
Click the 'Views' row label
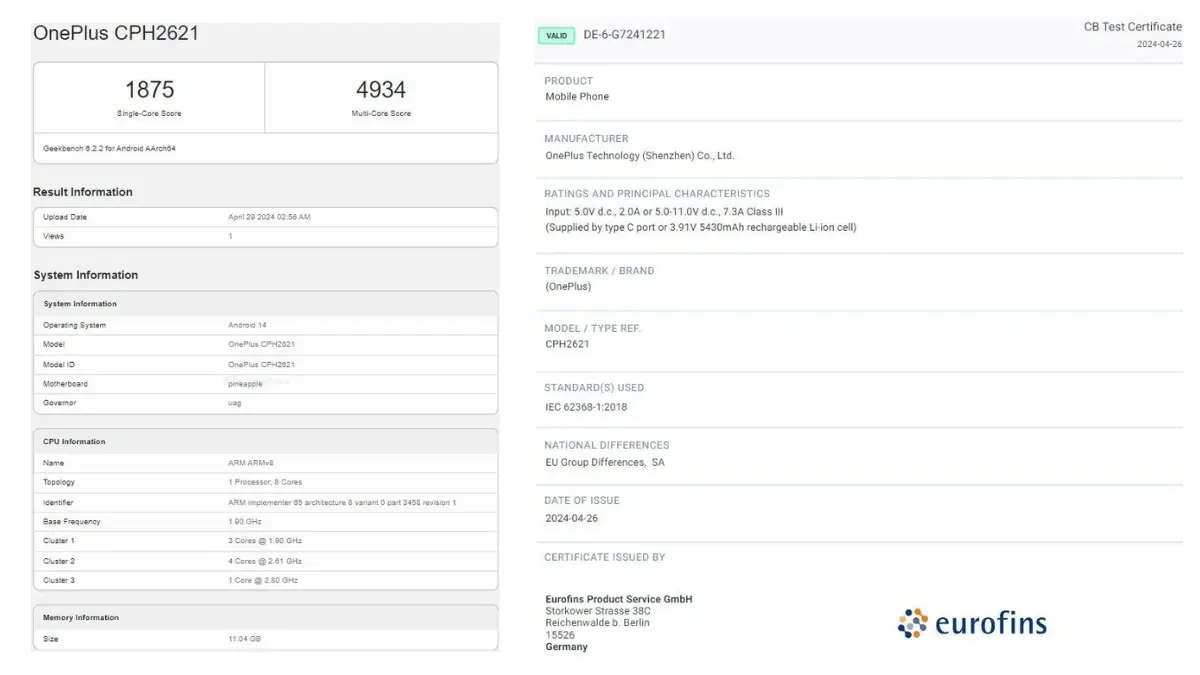[53, 236]
